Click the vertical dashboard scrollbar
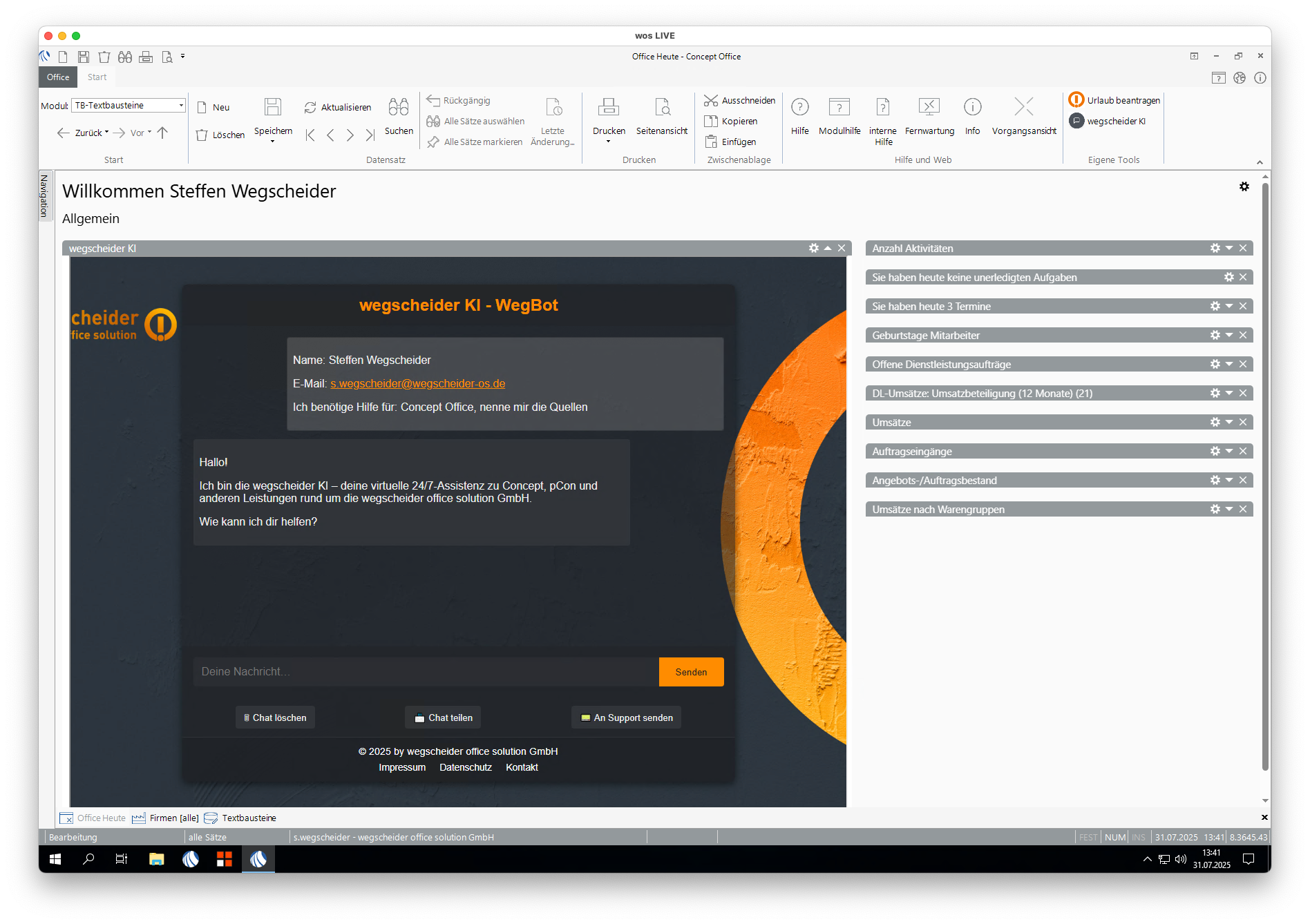Viewport: 1310px width, 924px height. coord(1265,477)
